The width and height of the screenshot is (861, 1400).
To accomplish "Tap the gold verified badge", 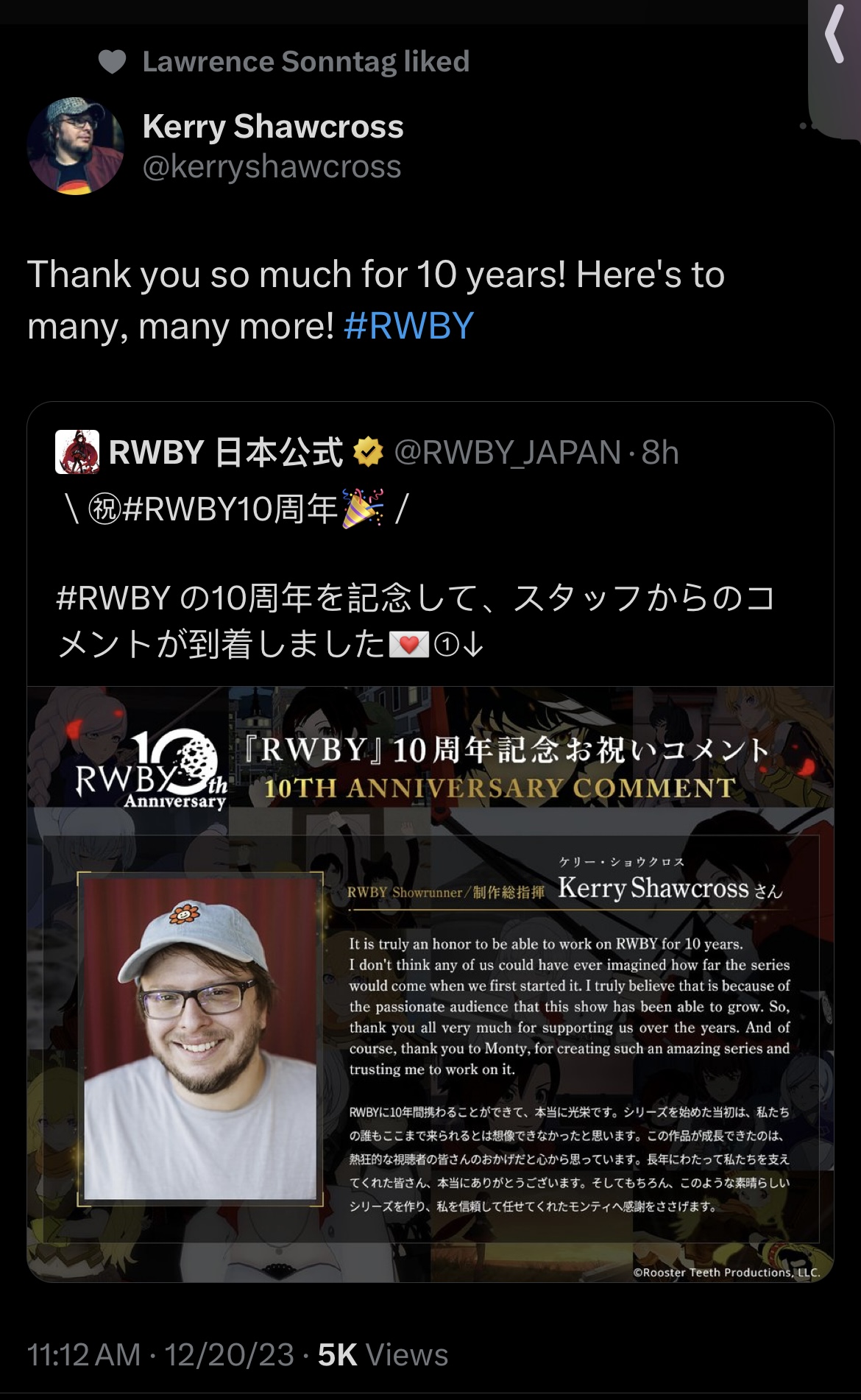I will click(368, 453).
